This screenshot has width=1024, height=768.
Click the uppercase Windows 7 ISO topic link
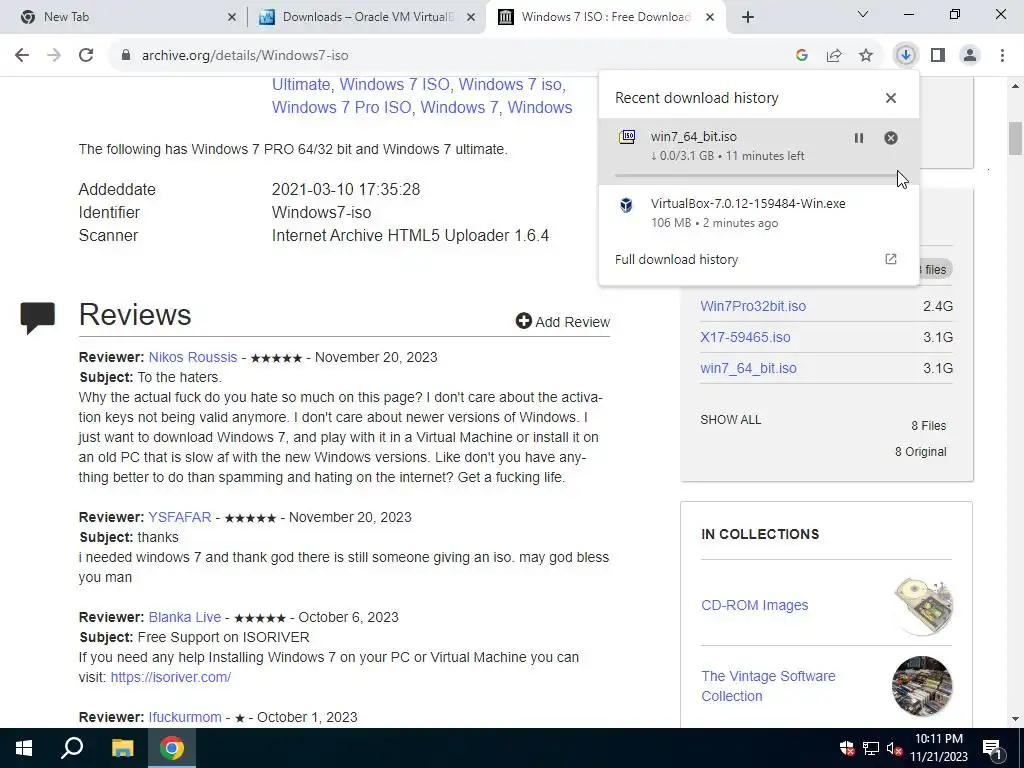pyautogui.click(x=394, y=84)
